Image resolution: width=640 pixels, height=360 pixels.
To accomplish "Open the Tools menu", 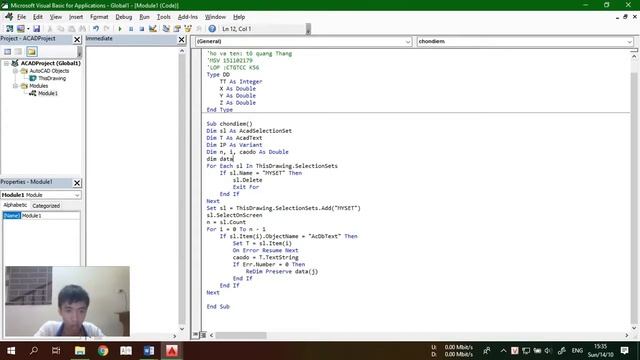I will [x=164, y=17].
